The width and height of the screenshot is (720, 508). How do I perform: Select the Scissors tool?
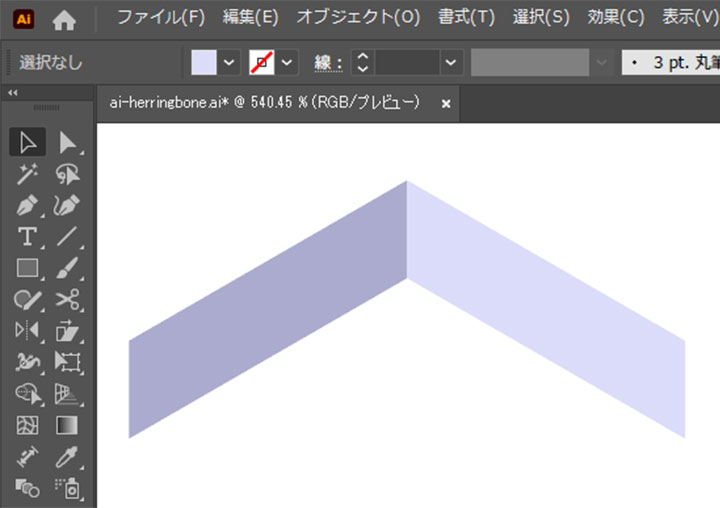point(68,298)
